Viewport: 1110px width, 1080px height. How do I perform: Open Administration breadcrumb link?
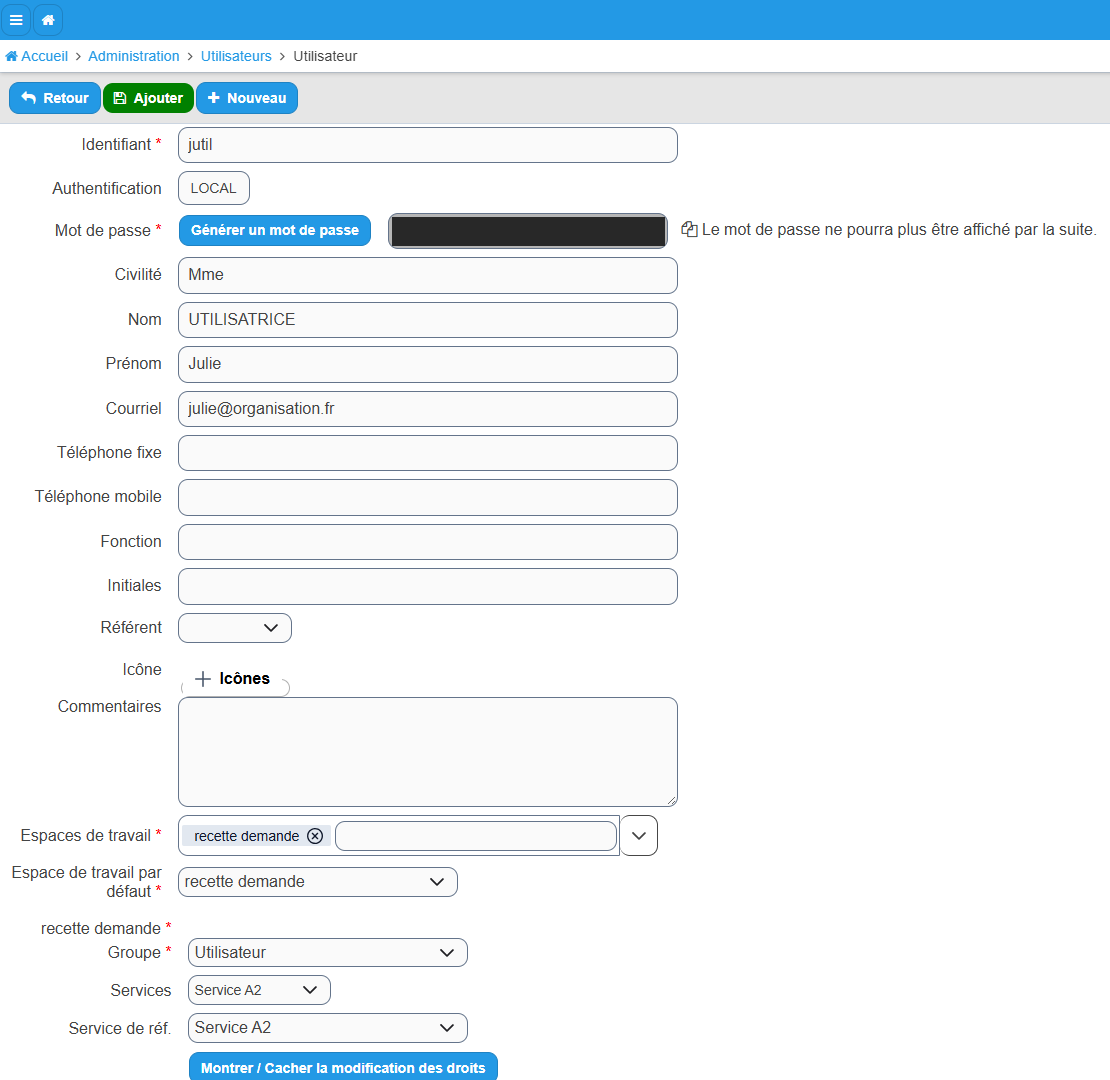pyautogui.click(x=134, y=57)
